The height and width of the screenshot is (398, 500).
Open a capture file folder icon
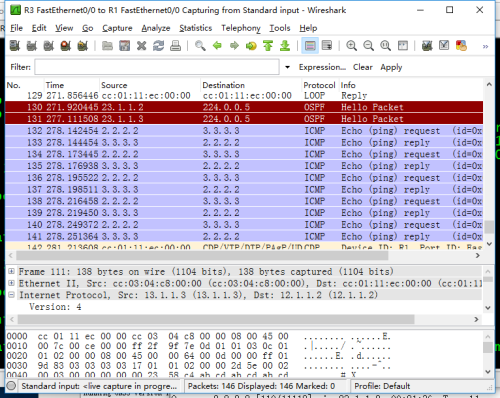point(107,46)
